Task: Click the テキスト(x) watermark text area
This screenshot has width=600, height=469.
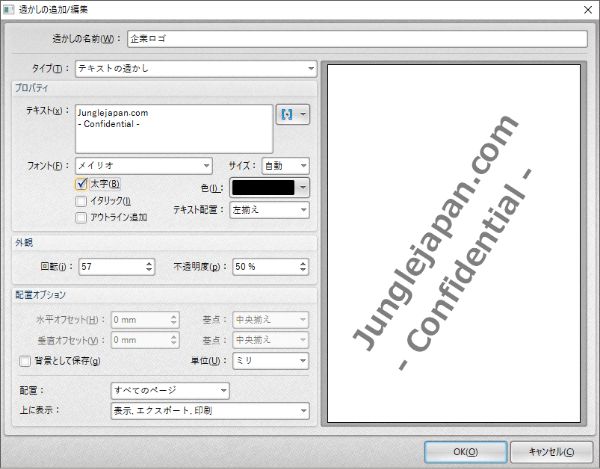Action: pos(174,129)
